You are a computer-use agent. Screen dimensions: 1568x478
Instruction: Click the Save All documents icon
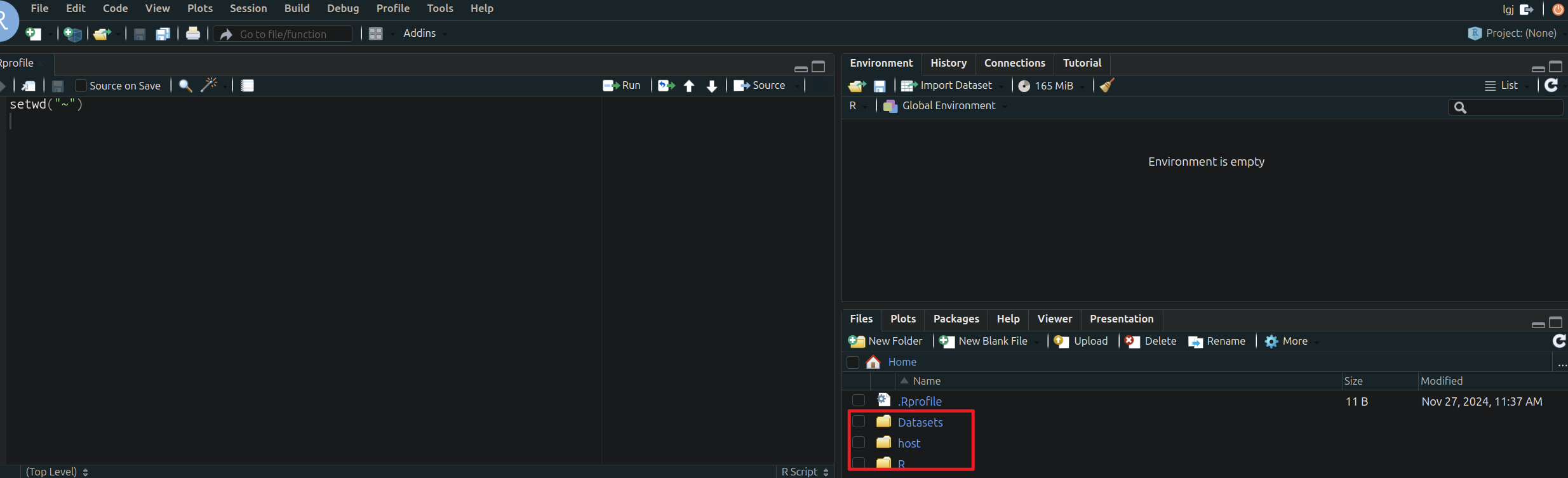pyautogui.click(x=163, y=34)
